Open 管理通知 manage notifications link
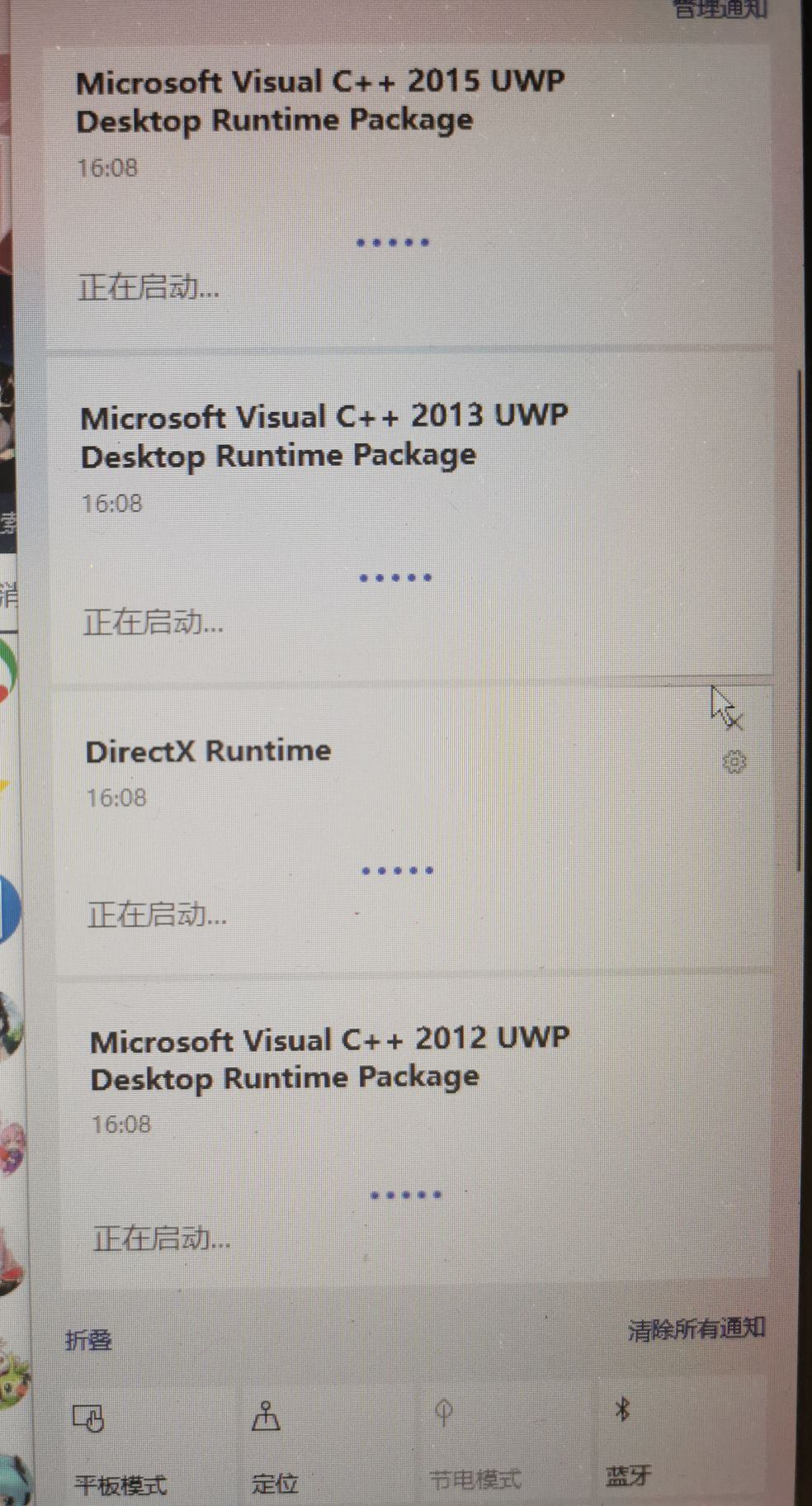 [720, 8]
